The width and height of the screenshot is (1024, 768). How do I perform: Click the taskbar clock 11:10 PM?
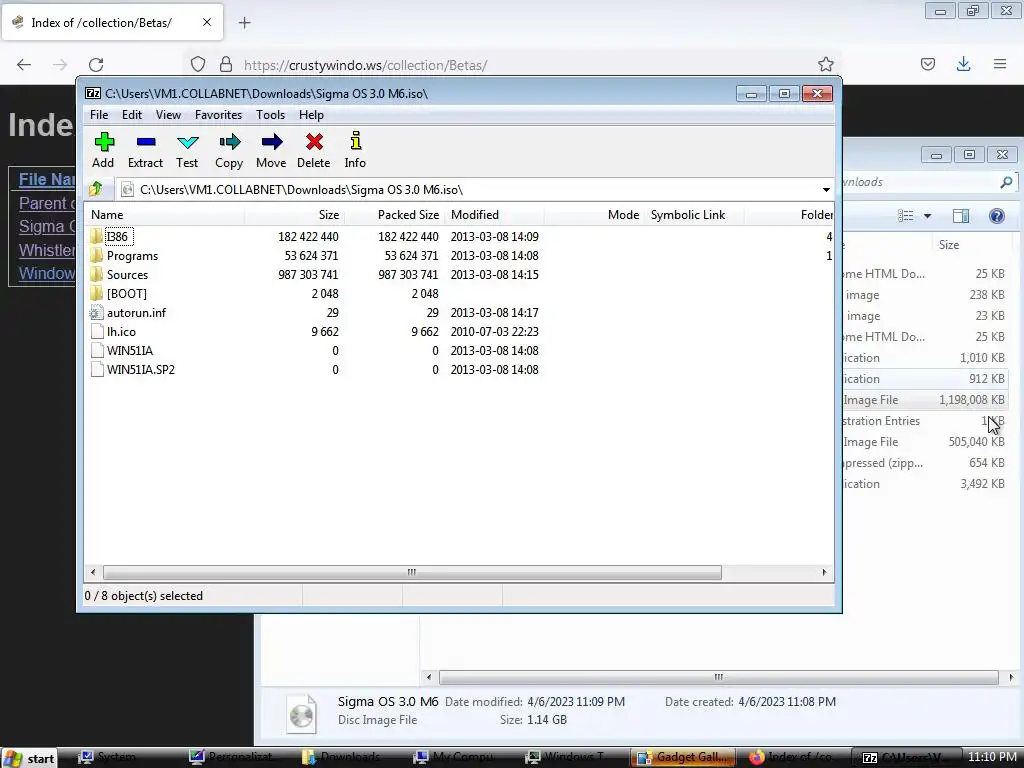point(992,758)
